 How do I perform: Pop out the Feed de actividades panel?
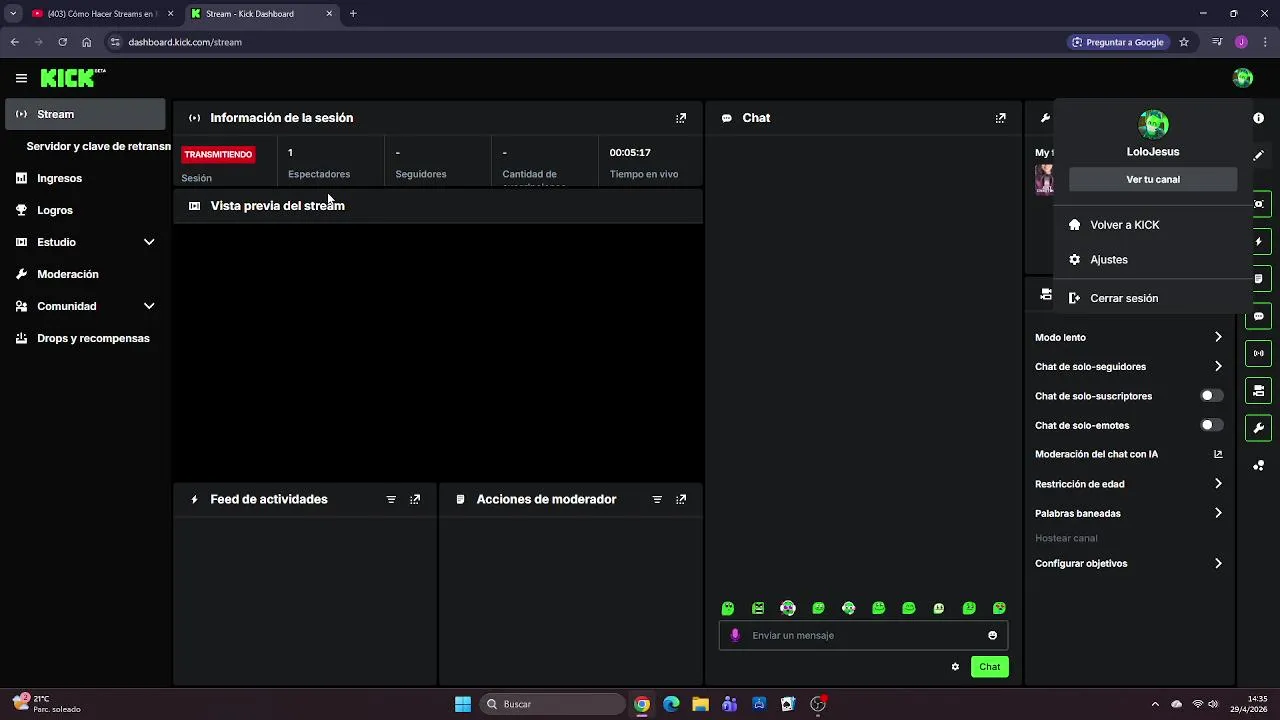415,499
